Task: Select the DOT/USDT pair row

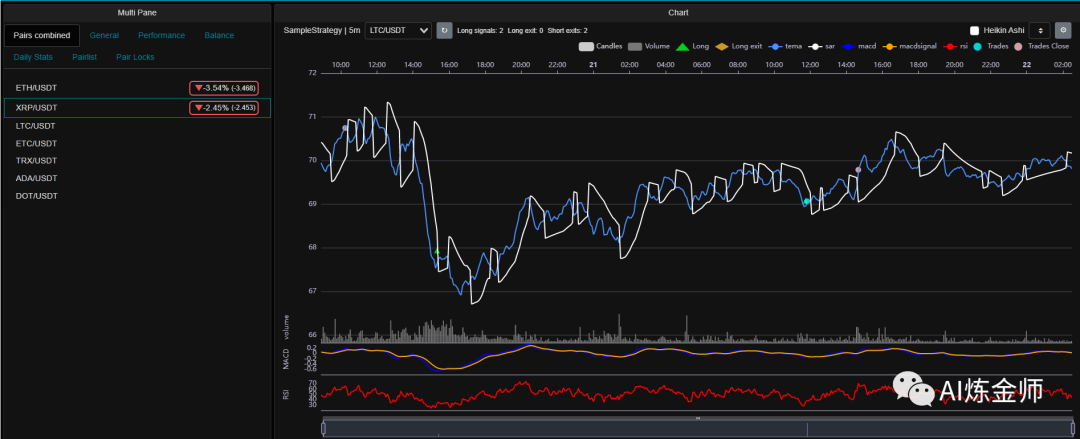Action: pos(137,196)
